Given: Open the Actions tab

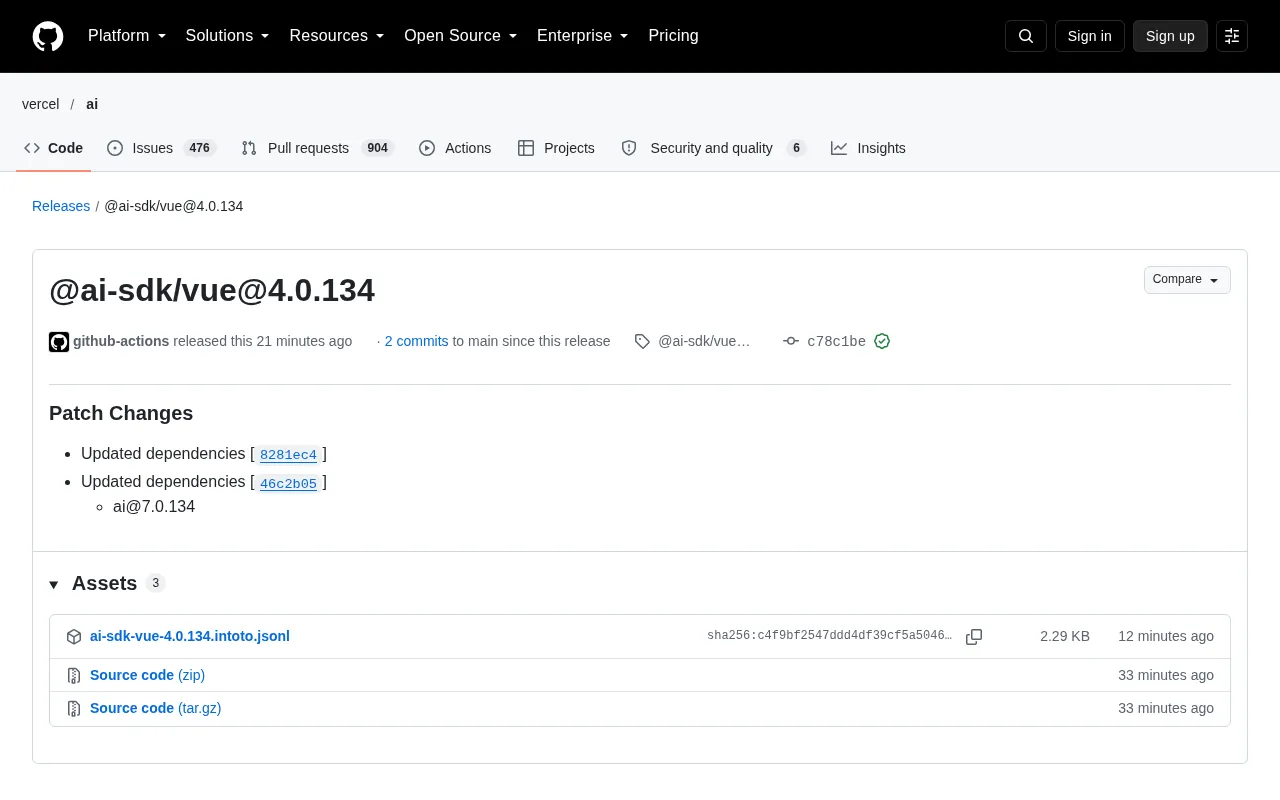Looking at the screenshot, I should pos(455,148).
